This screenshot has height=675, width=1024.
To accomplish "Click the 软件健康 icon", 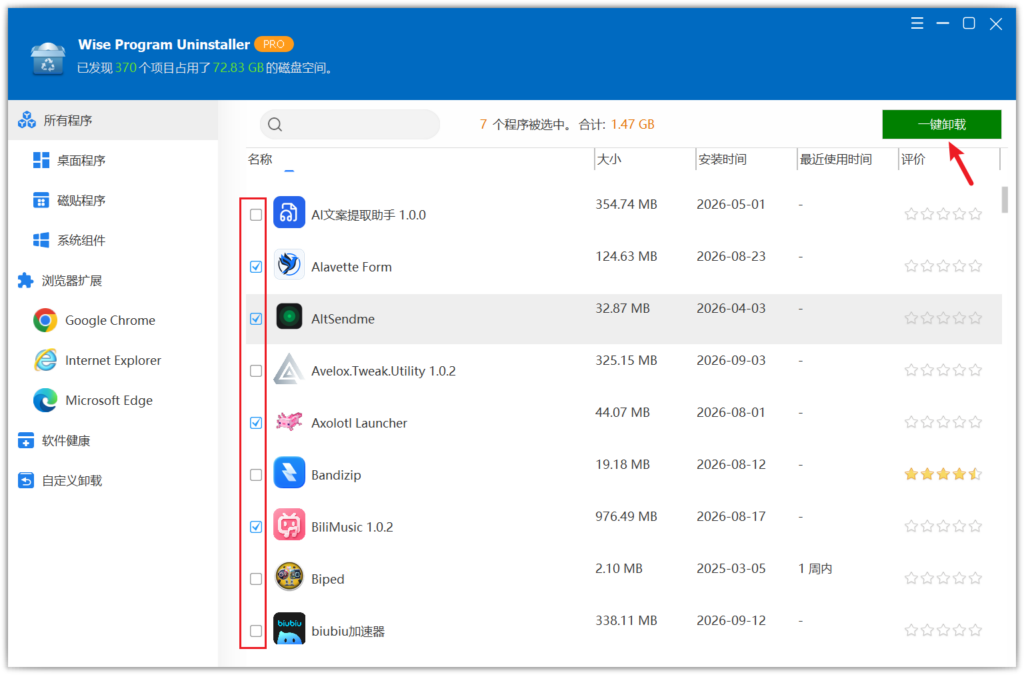I will (25, 441).
